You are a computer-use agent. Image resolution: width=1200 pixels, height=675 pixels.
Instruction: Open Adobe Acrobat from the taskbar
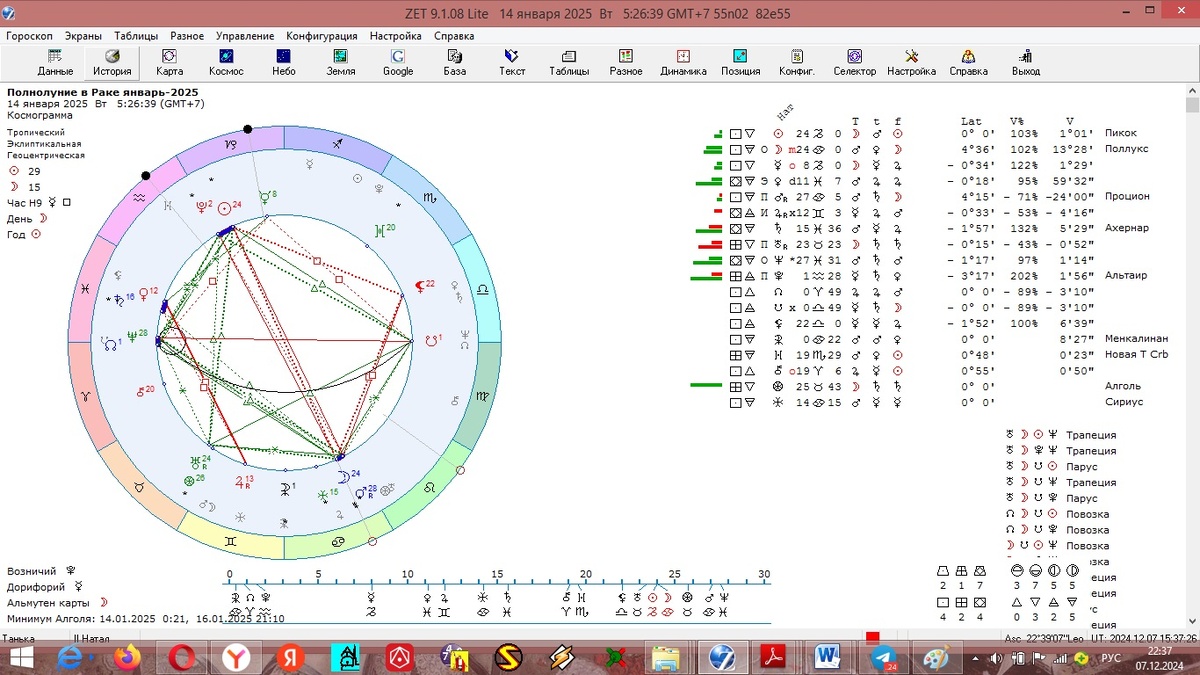[774, 658]
